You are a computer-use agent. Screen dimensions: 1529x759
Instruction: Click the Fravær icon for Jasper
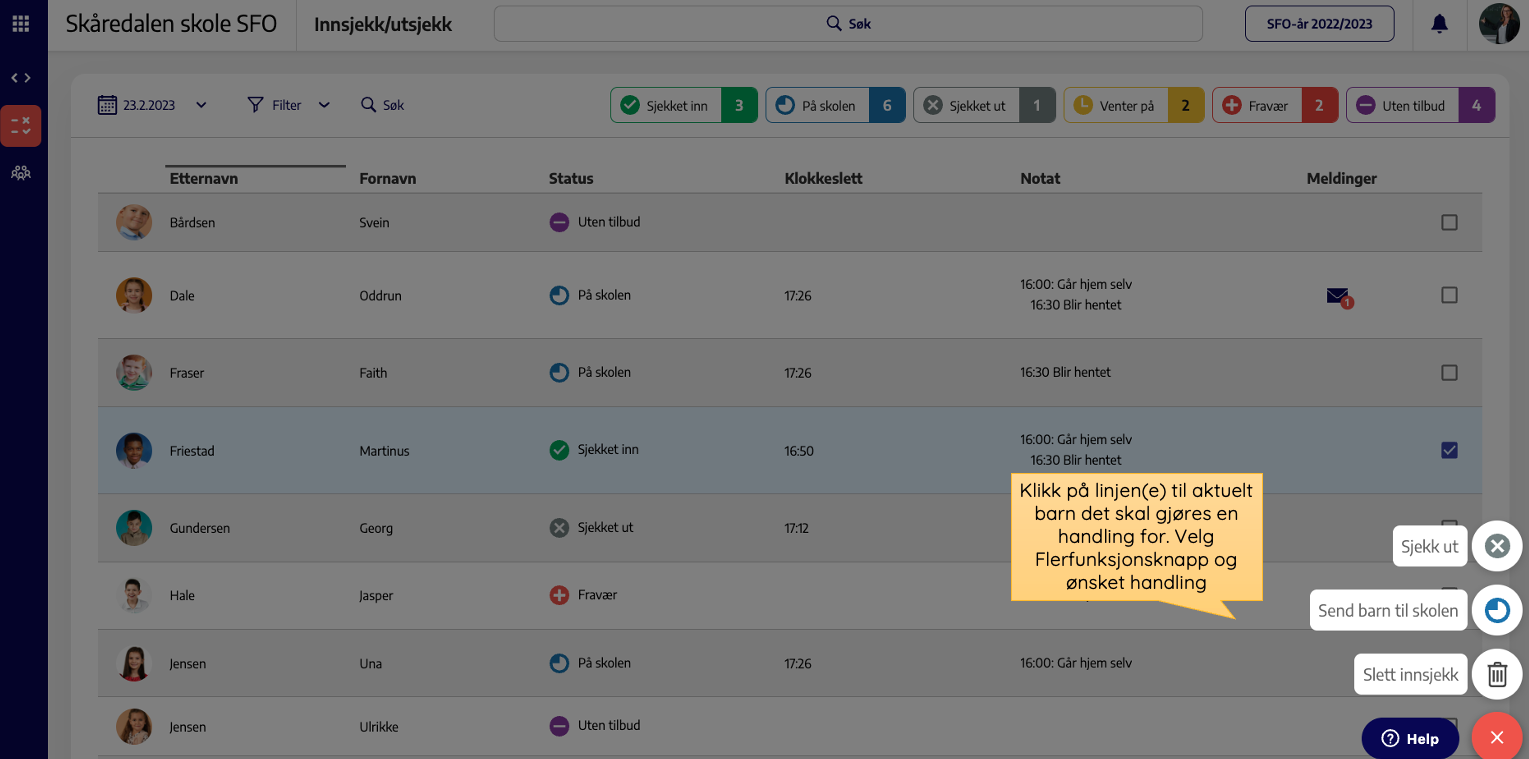click(559, 595)
